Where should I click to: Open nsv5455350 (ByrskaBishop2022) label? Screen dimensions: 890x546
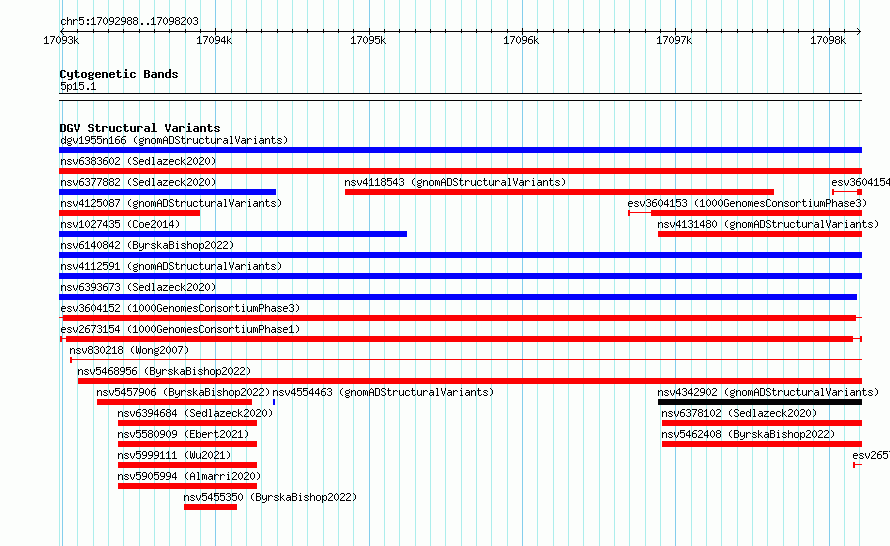pyautogui.click(x=270, y=497)
